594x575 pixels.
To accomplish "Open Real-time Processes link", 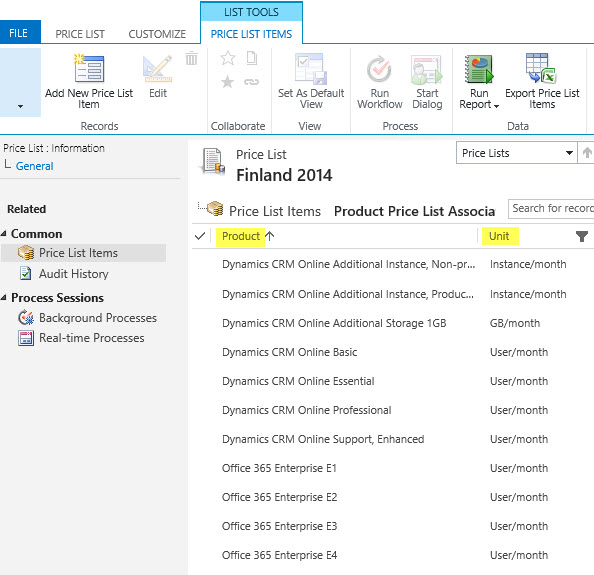I will [92, 338].
